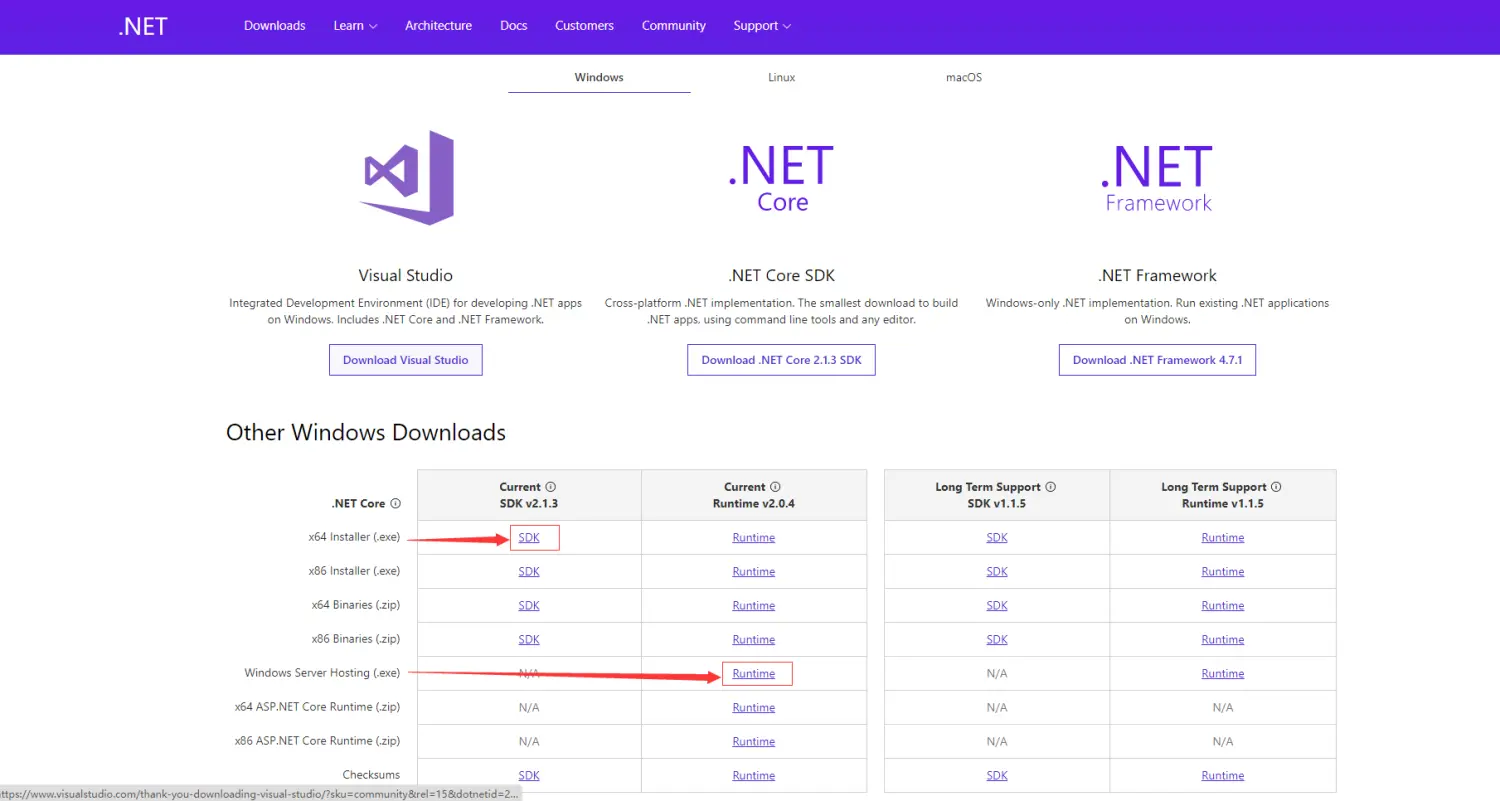
Task: Select the Windows tab
Action: (599, 77)
